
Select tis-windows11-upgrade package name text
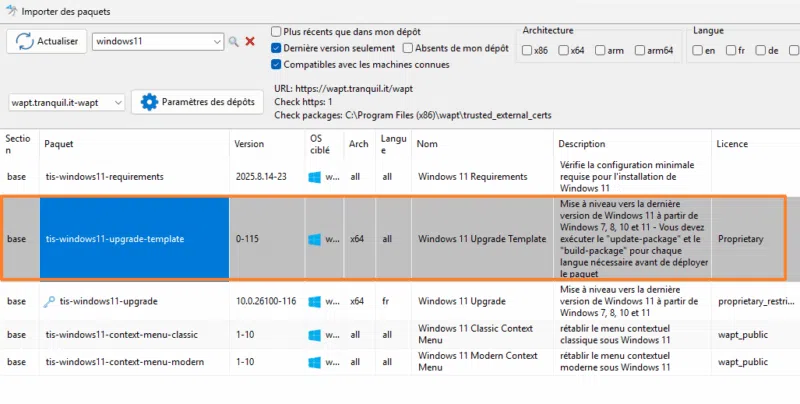click(108, 301)
